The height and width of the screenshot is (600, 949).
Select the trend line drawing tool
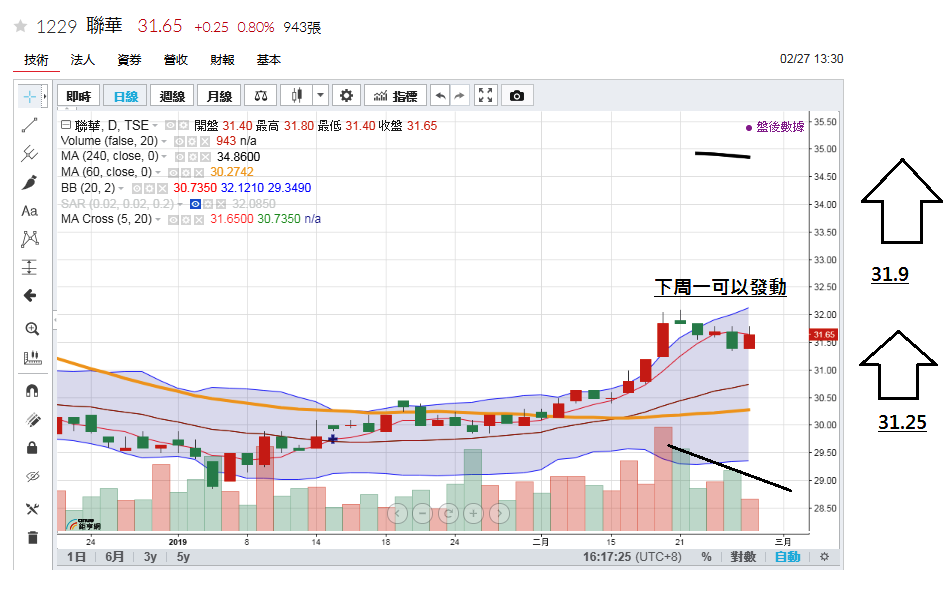tap(29, 125)
